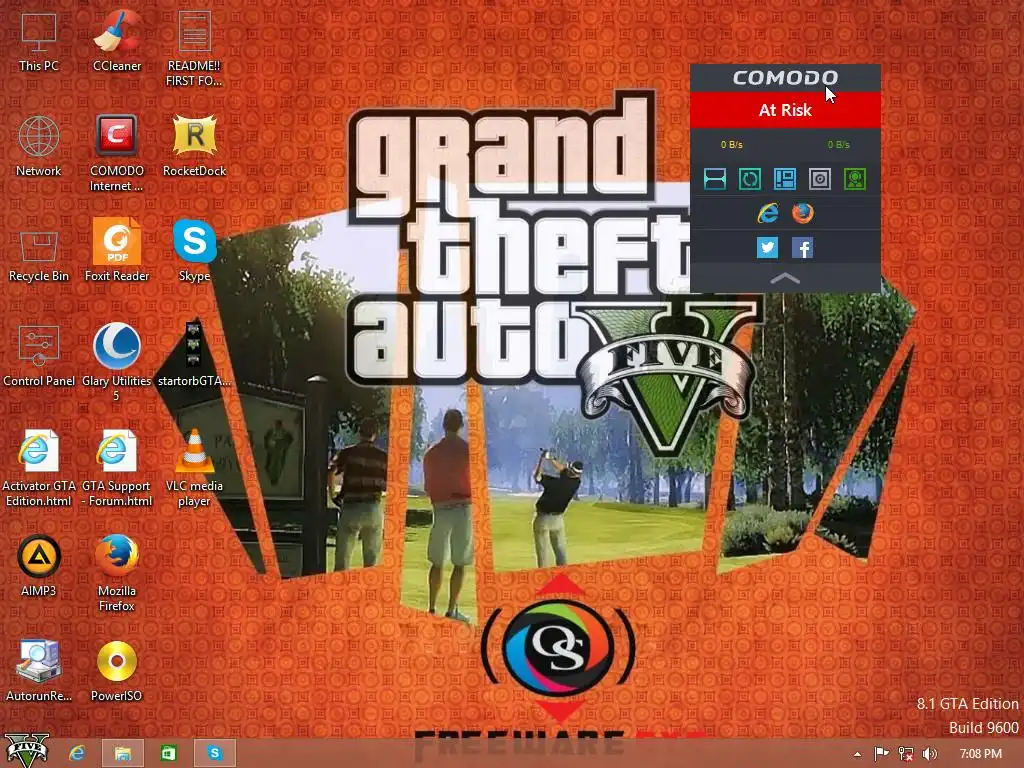Screen dimensions: 1024x768
Task: Switch to Skype in taskbar
Action: click(214, 754)
